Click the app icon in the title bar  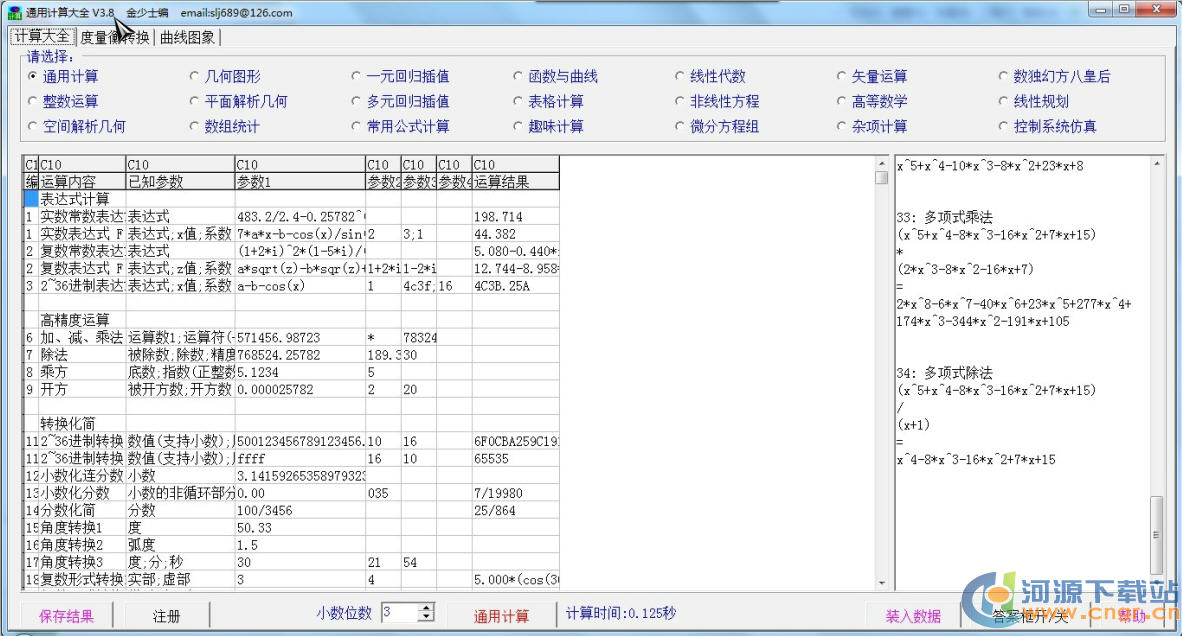pos(14,13)
